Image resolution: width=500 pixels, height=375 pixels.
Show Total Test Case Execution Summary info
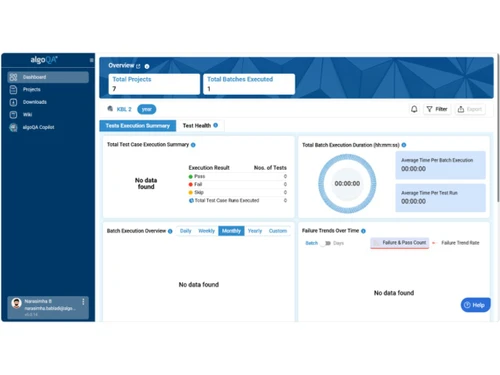tap(193, 145)
